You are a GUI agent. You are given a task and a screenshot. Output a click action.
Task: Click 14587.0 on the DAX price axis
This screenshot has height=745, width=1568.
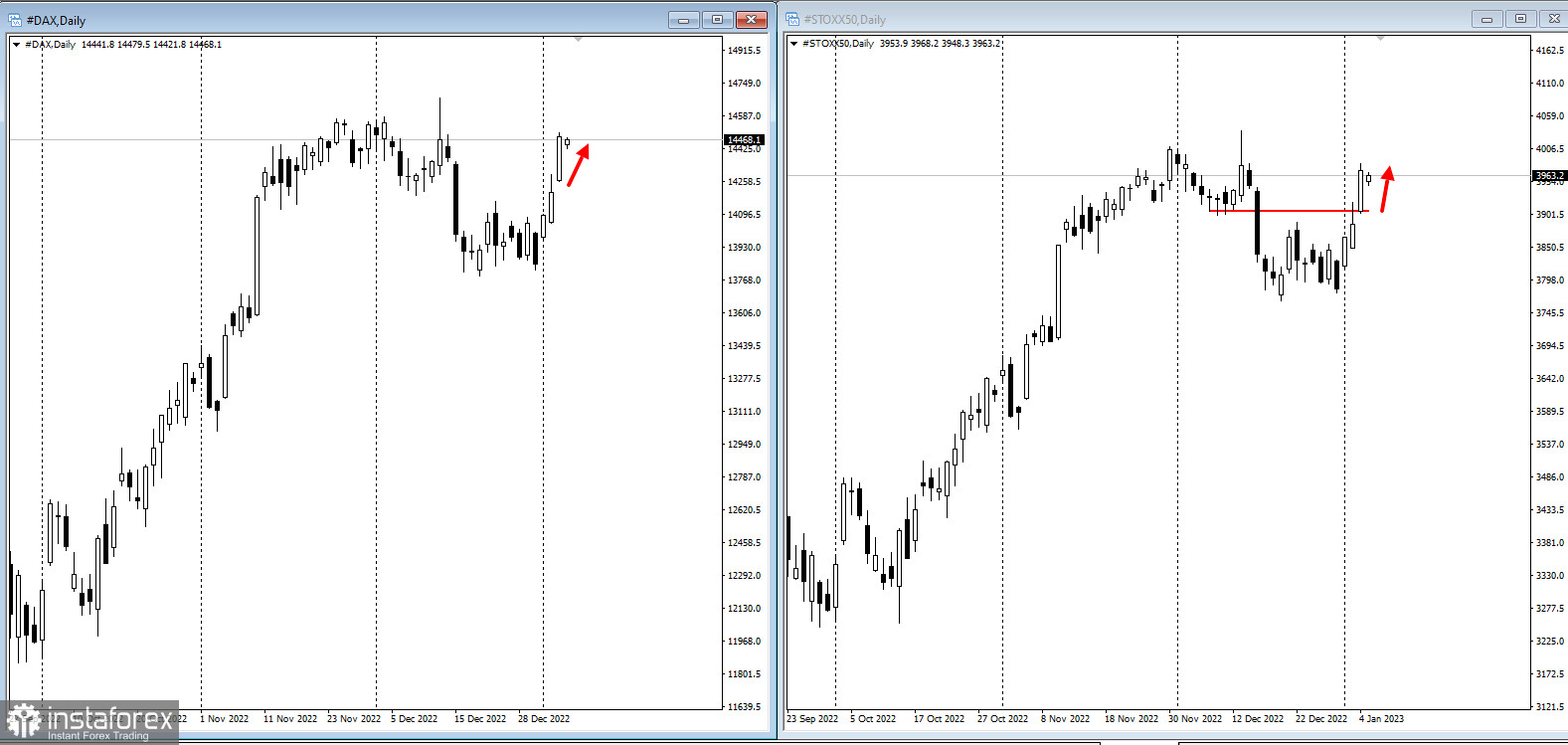(744, 116)
